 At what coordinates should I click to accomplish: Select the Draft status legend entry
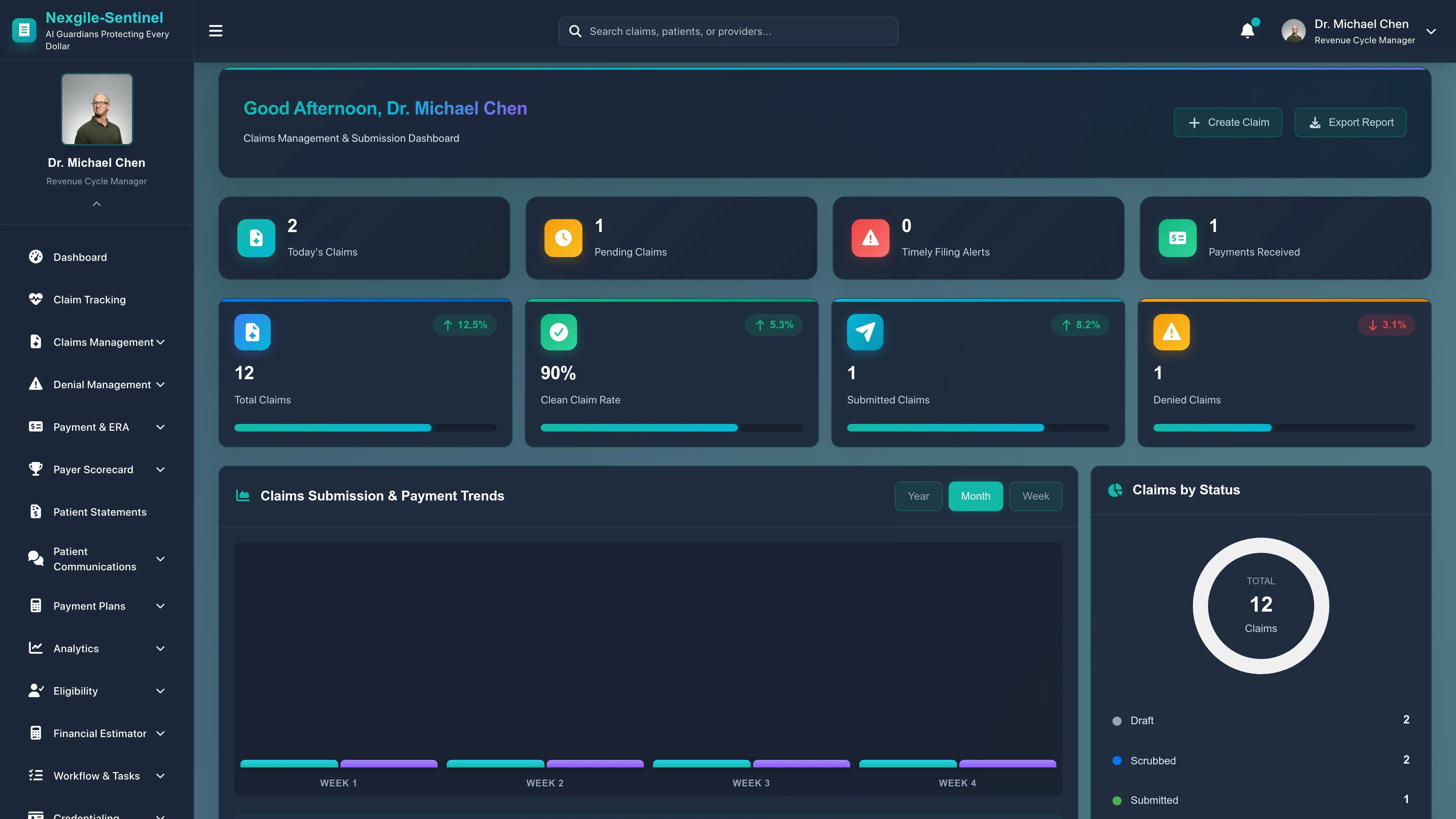click(1144, 720)
